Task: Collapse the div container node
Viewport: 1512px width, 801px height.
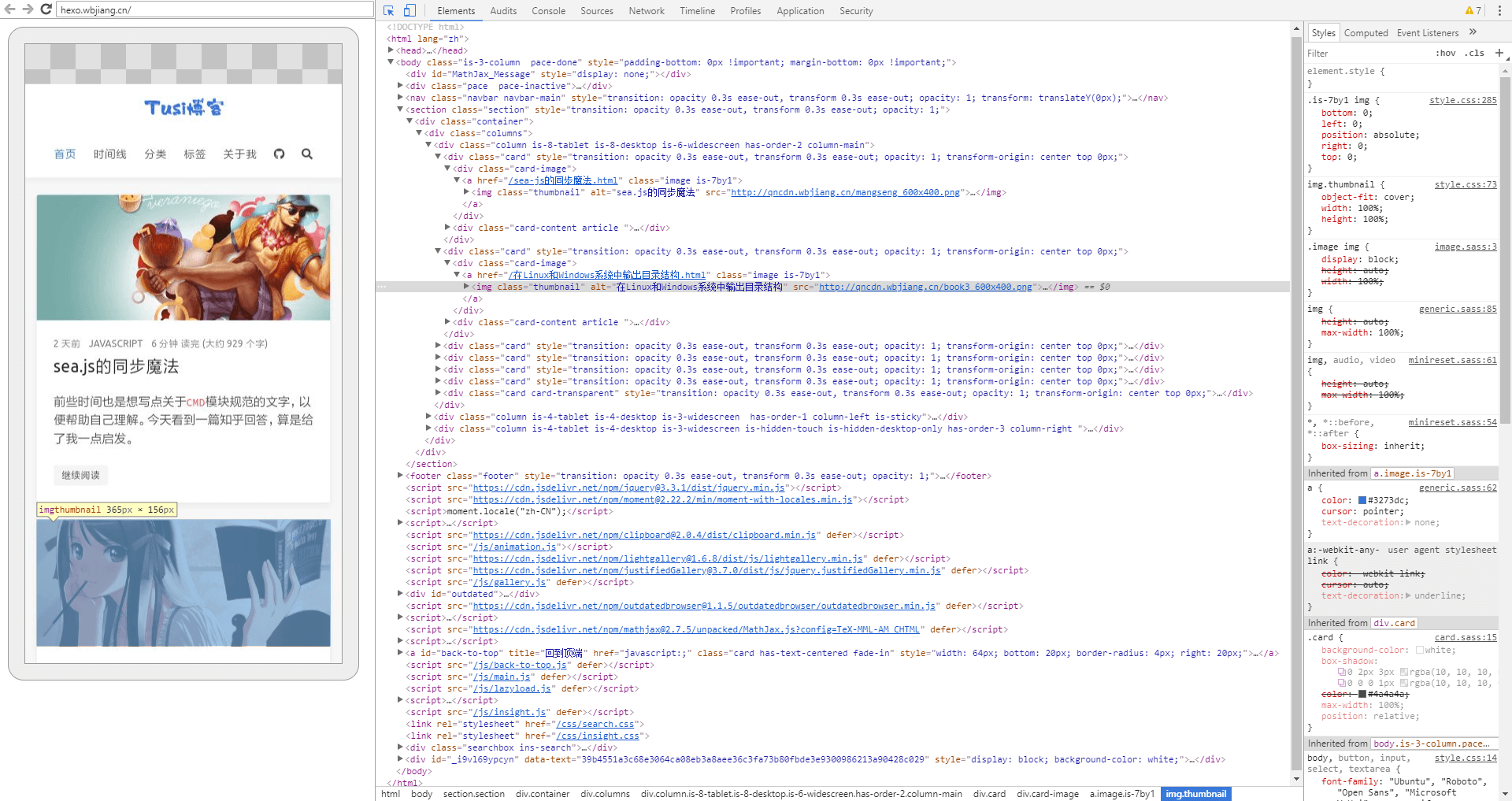Action: point(409,121)
